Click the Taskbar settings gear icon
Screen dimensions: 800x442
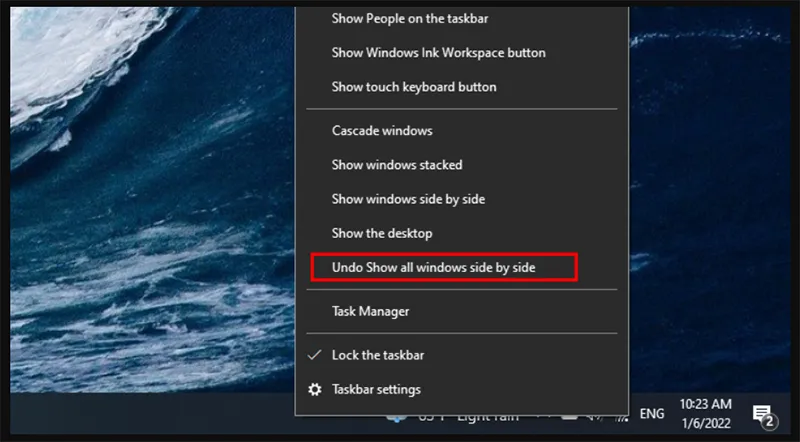[315, 389]
